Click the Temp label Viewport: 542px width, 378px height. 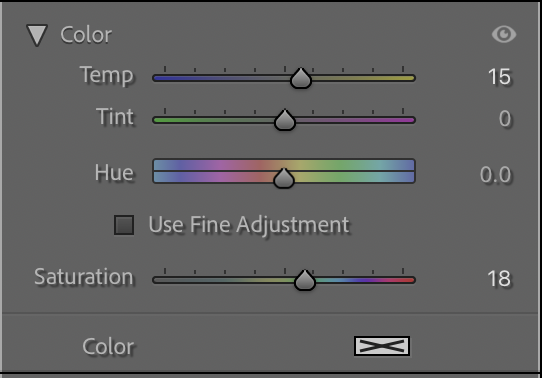(106, 75)
